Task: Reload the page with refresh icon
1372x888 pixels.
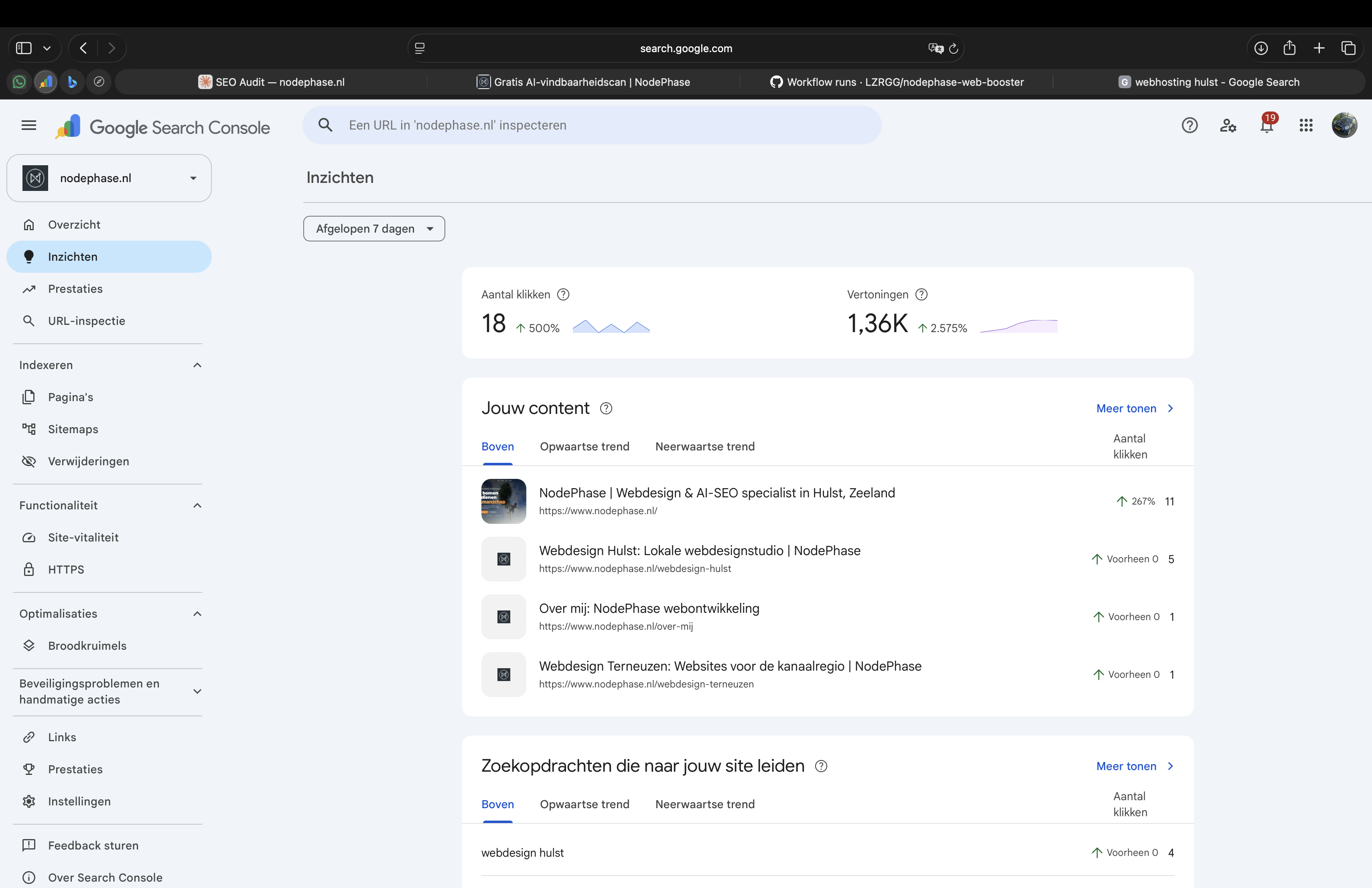Action: pos(954,49)
